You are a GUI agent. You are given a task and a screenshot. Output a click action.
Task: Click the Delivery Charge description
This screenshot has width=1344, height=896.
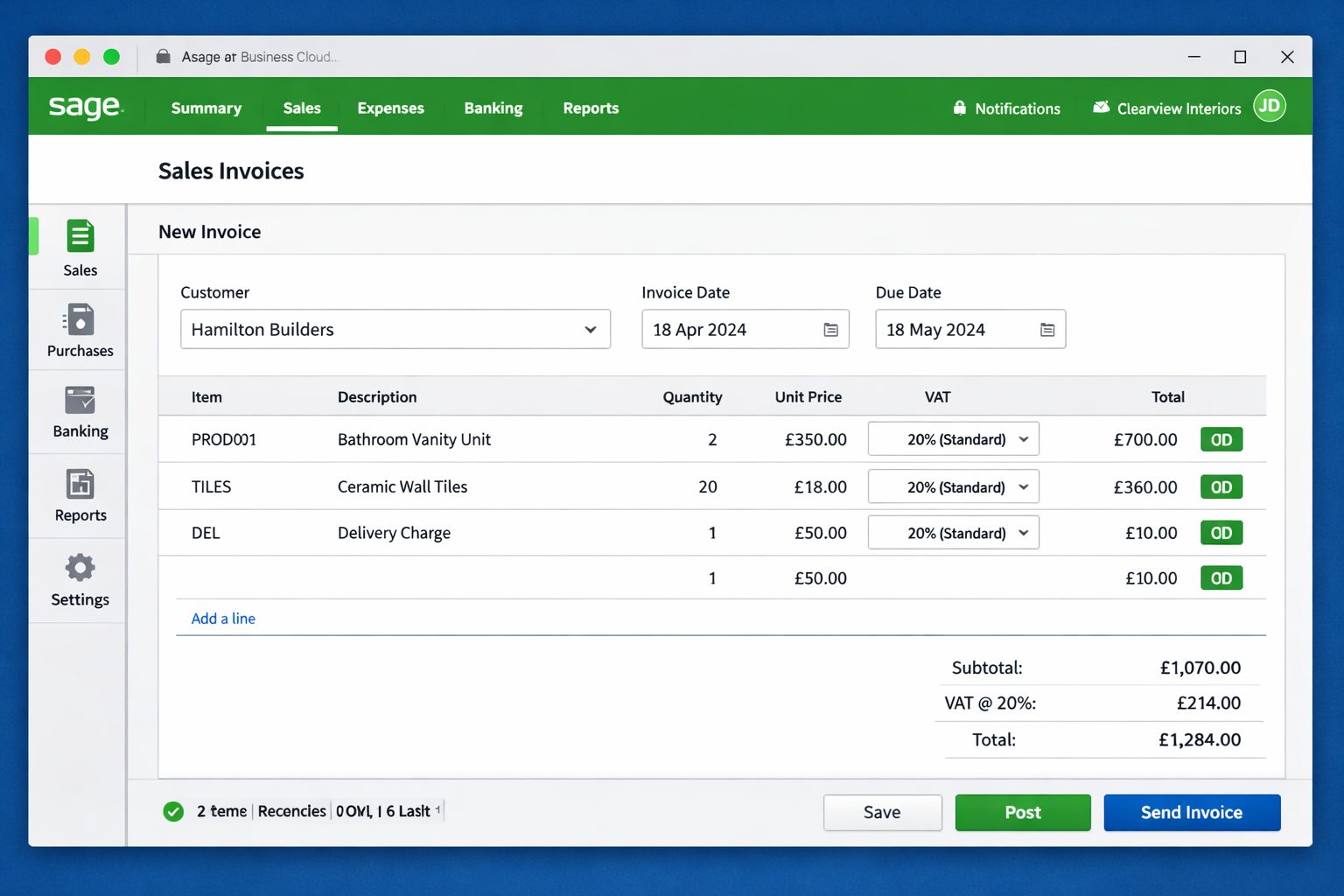tap(394, 533)
